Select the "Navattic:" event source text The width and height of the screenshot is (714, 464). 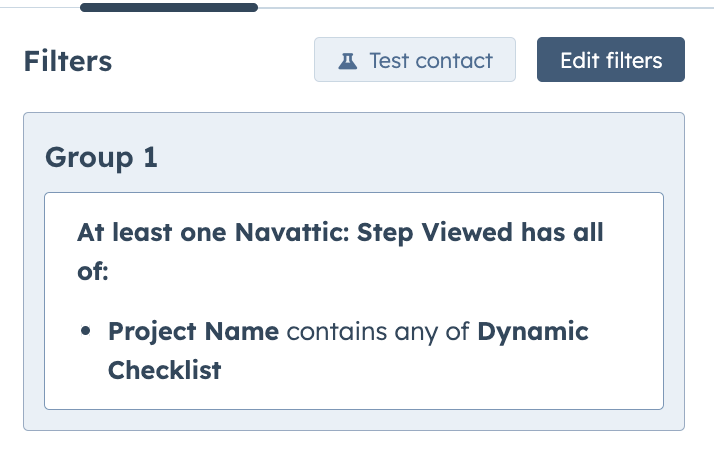click(292, 233)
